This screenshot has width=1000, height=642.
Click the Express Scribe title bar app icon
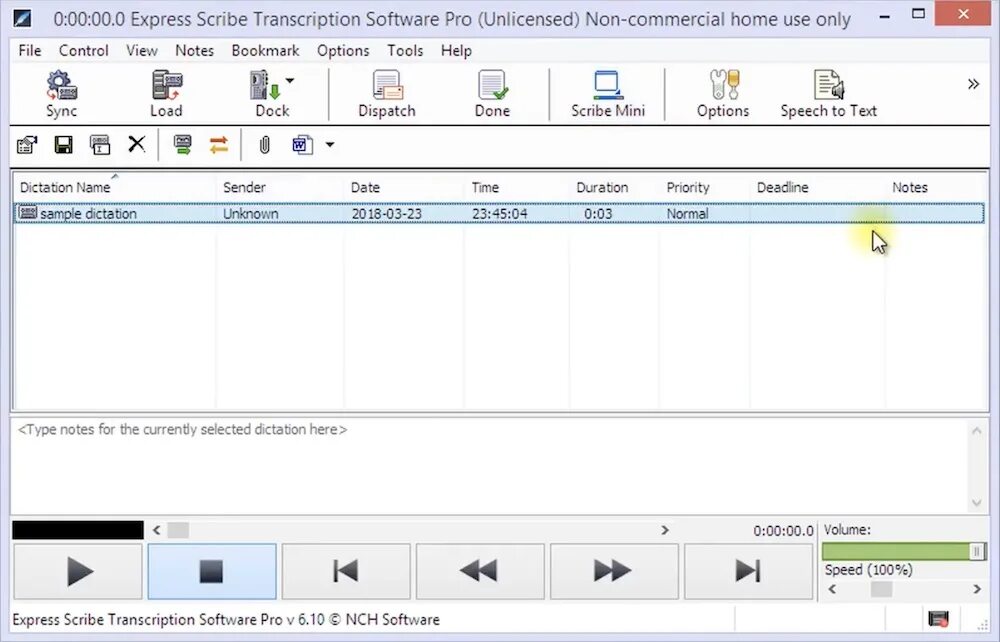tap(23, 18)
